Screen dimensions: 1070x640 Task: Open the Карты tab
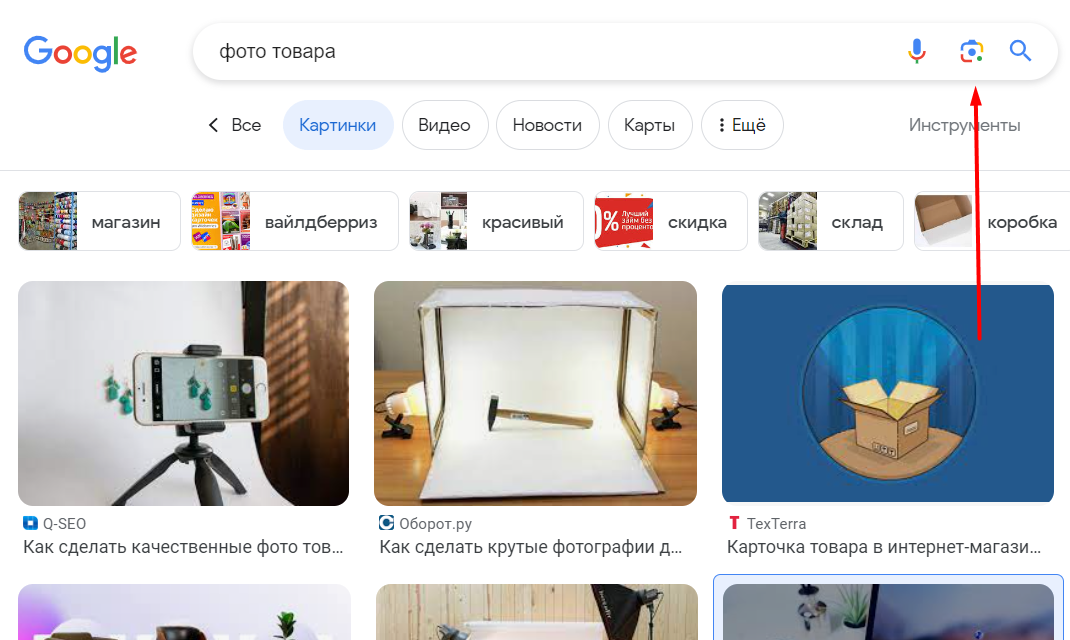(x=650, y=124)
